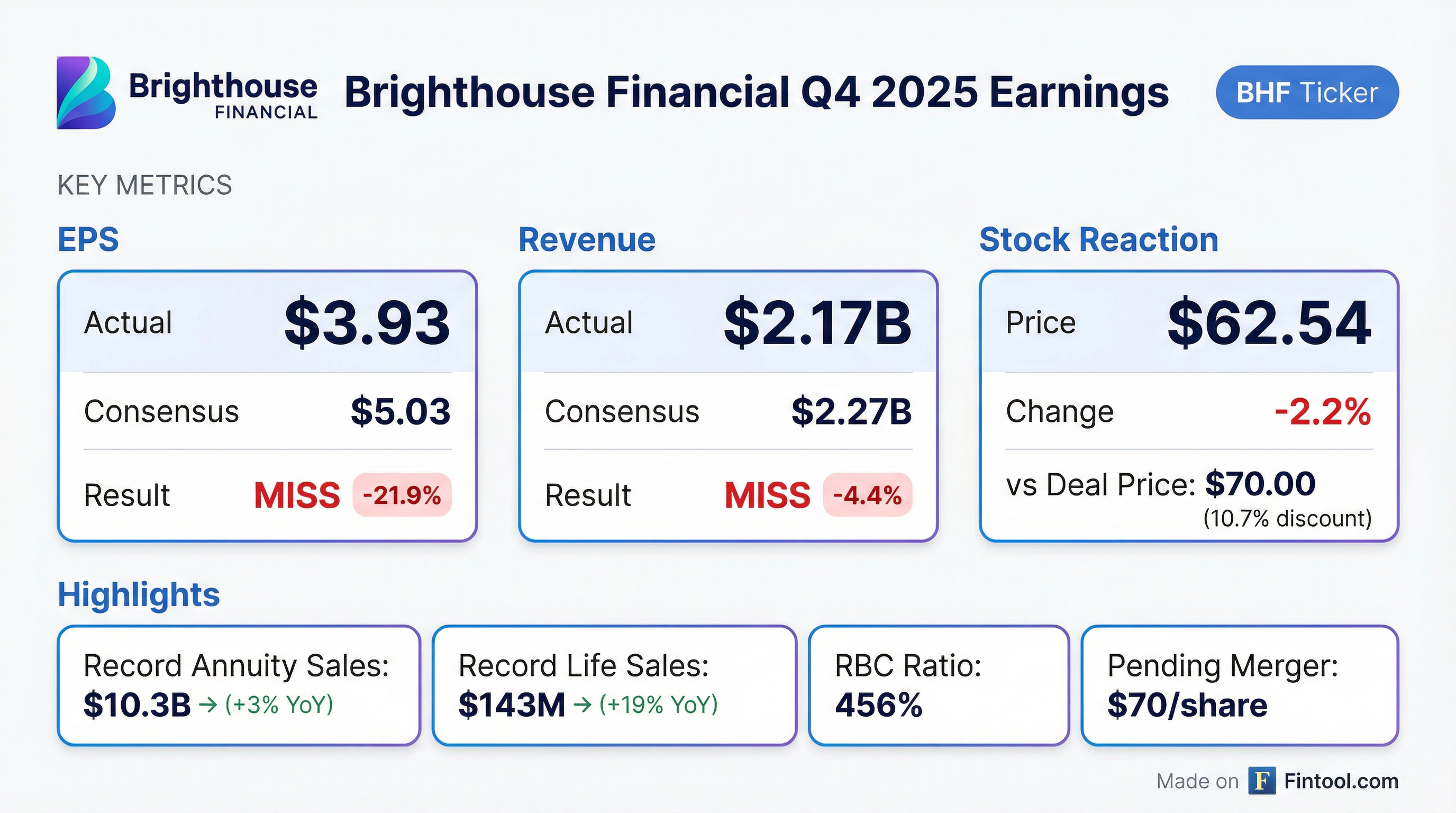The width and height of the screenshot is (1456, 813).
Task: Click the Brighthouse 'B' logo icon
Action: tap(86, 93)
